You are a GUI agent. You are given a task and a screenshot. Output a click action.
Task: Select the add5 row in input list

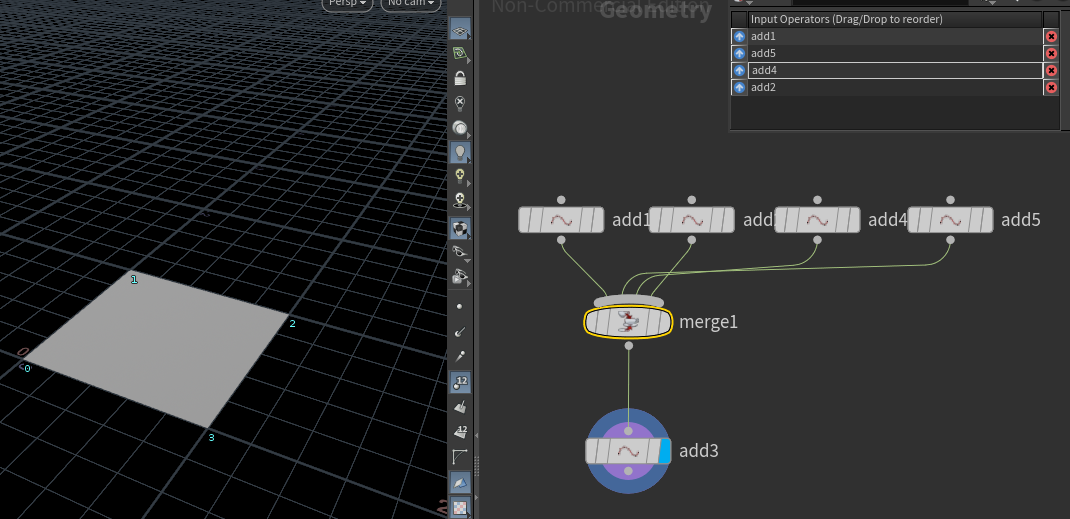tap(895, 53)
